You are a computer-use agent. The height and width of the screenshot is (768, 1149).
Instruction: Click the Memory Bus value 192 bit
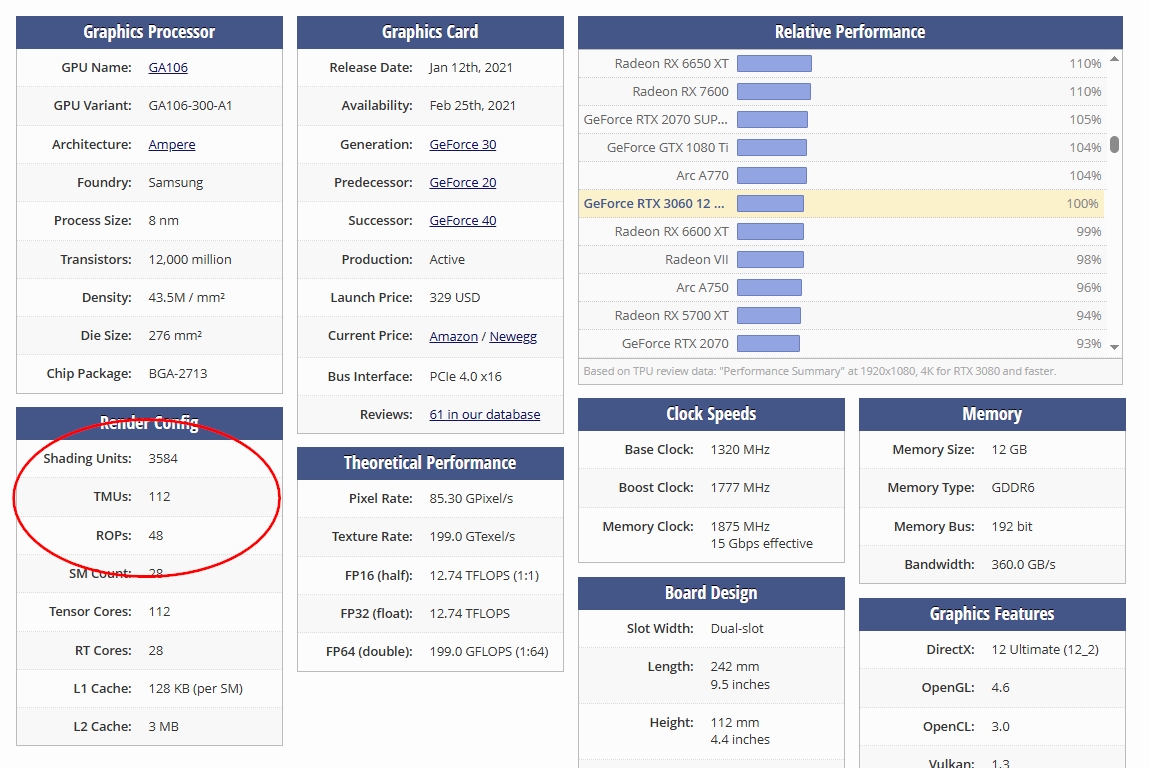pos(1012,526)
